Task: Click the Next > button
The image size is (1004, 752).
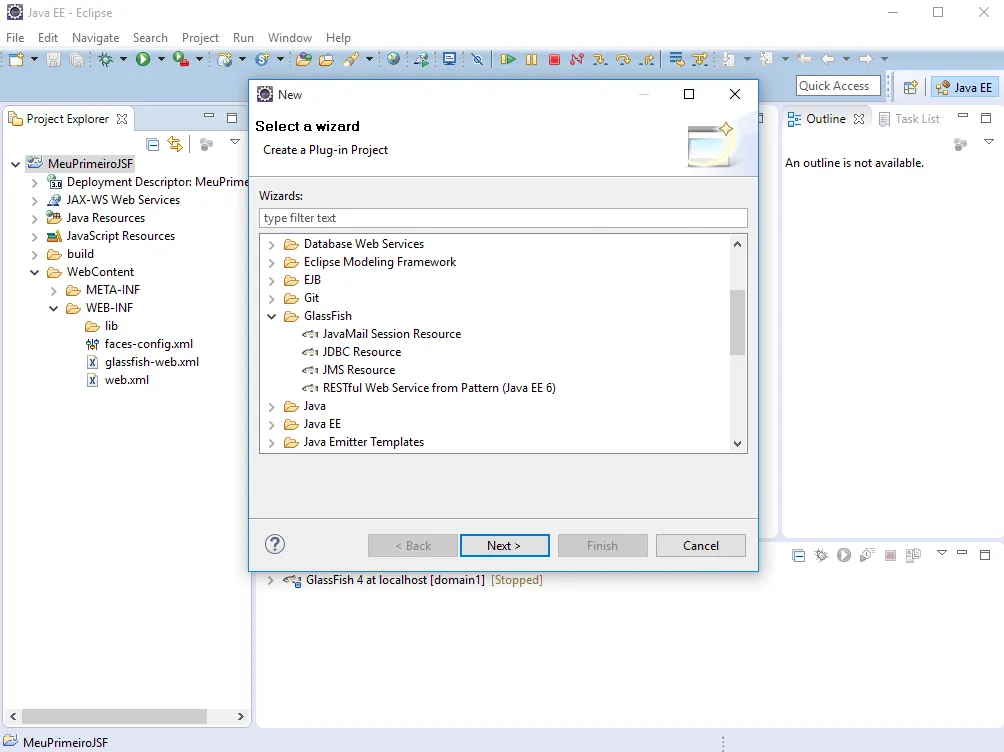Action: coord(504,546)
